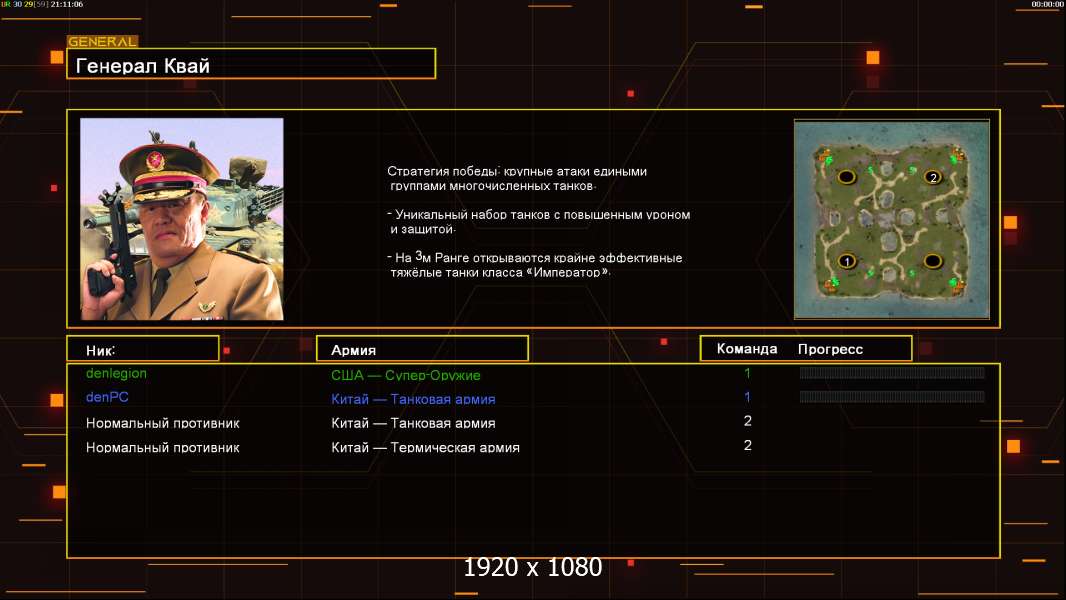Click the 'Генерал Квай' title box
1066x600 pixels.
[x=251, y=63]
